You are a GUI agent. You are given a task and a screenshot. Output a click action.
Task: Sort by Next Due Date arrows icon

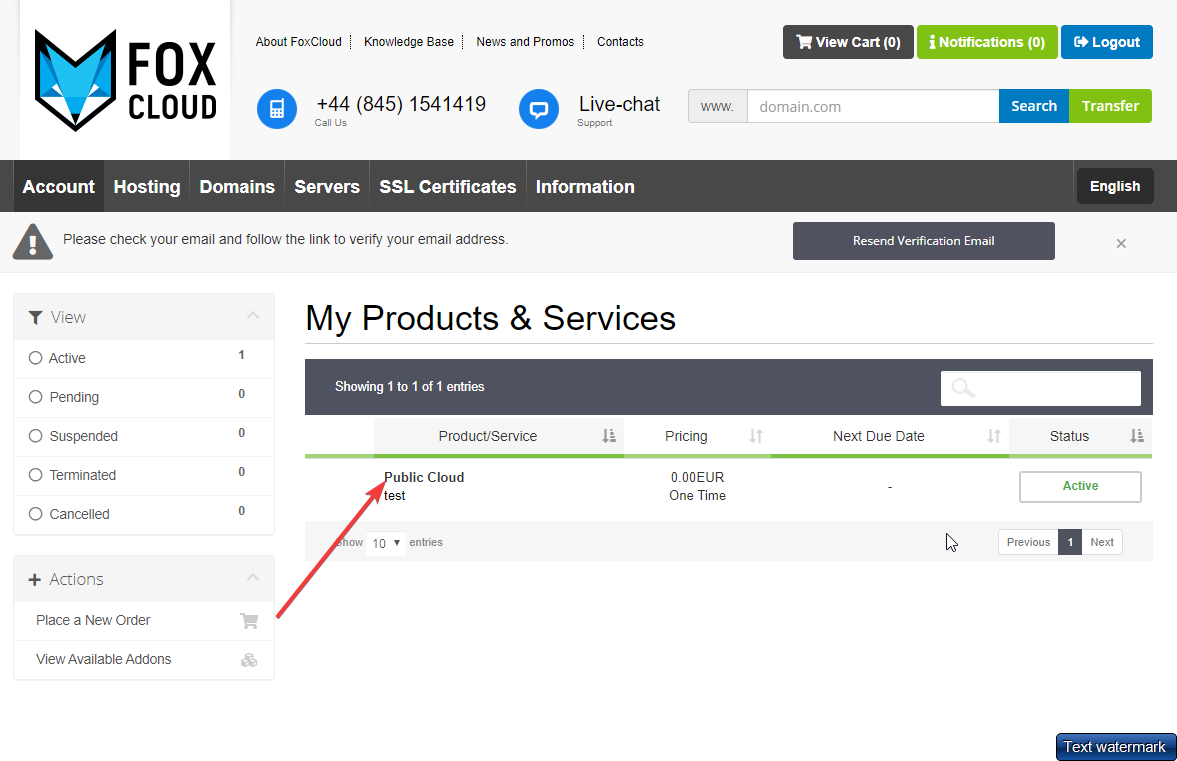tap(993, 436)
